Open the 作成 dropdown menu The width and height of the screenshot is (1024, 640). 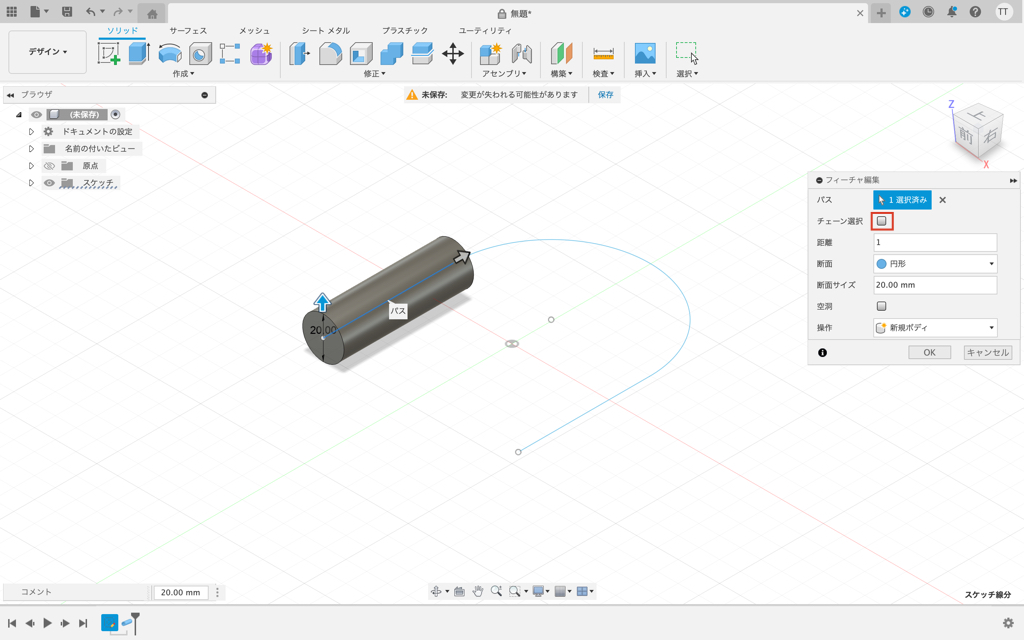click(x=183, y=74)
